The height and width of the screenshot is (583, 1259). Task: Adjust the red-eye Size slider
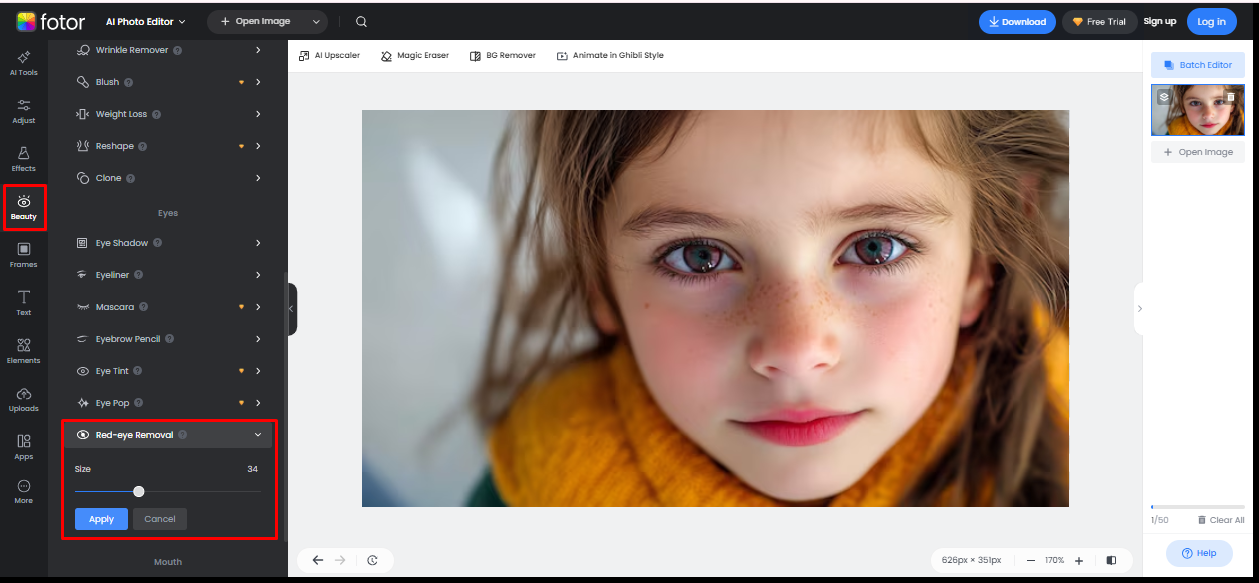click(138, 491)
